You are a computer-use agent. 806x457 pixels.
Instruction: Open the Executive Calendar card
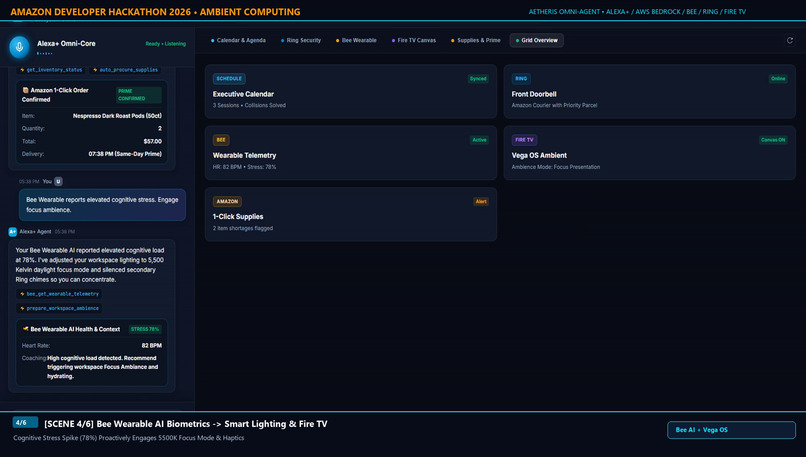click(x=351, y=92)
